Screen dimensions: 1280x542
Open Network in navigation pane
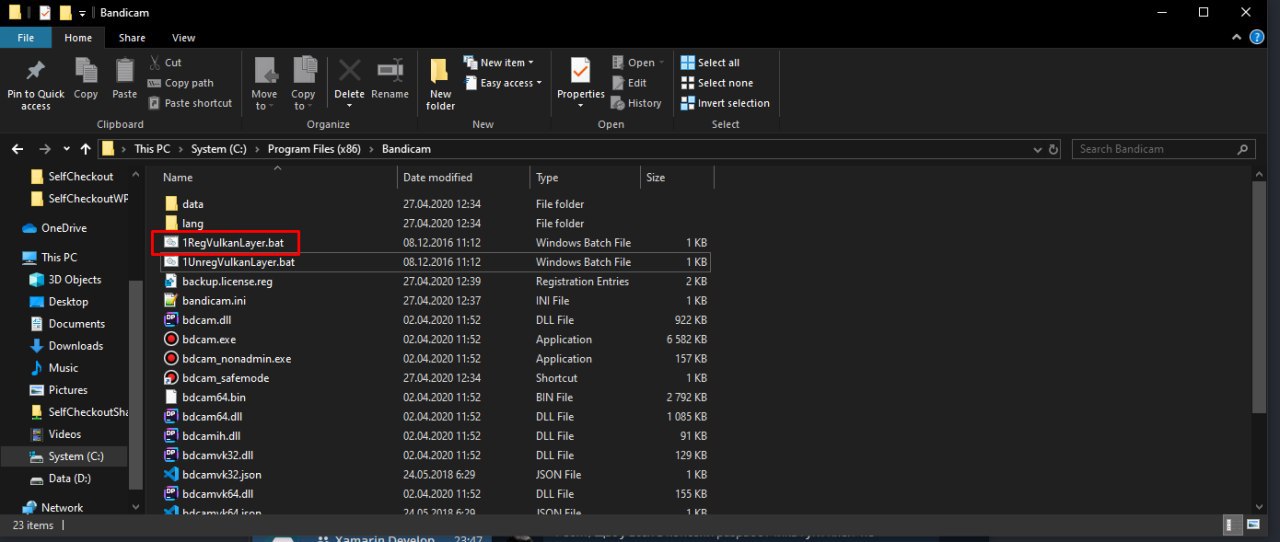pyautogui.click(x=62, y=508)
